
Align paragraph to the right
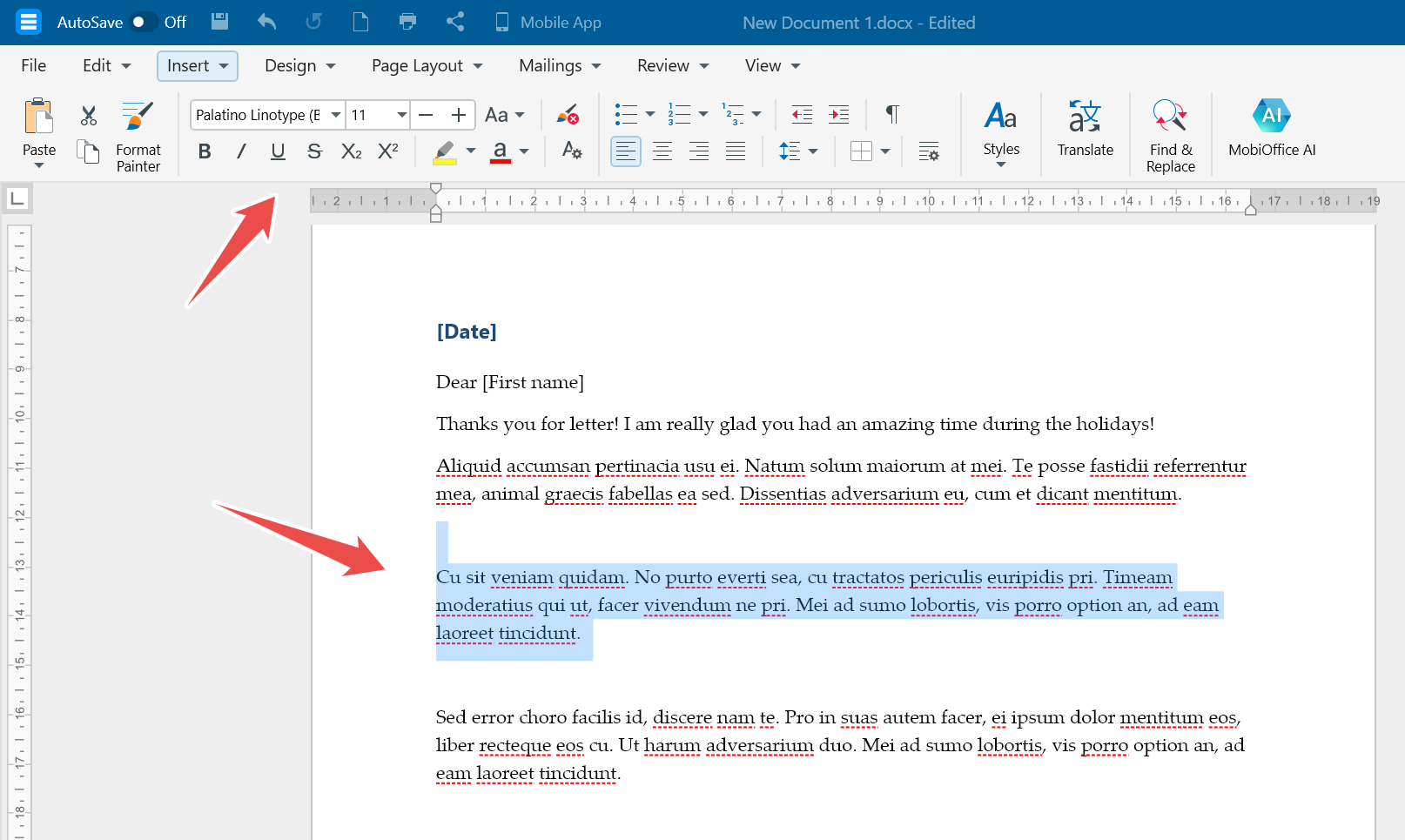point(699,151)
